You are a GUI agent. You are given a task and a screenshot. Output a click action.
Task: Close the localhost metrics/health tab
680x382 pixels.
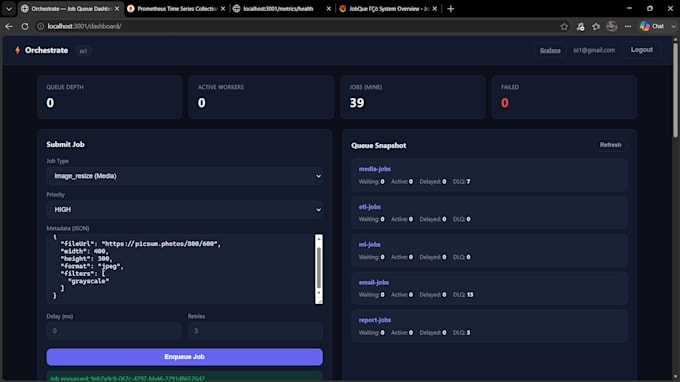pos(328,9)
